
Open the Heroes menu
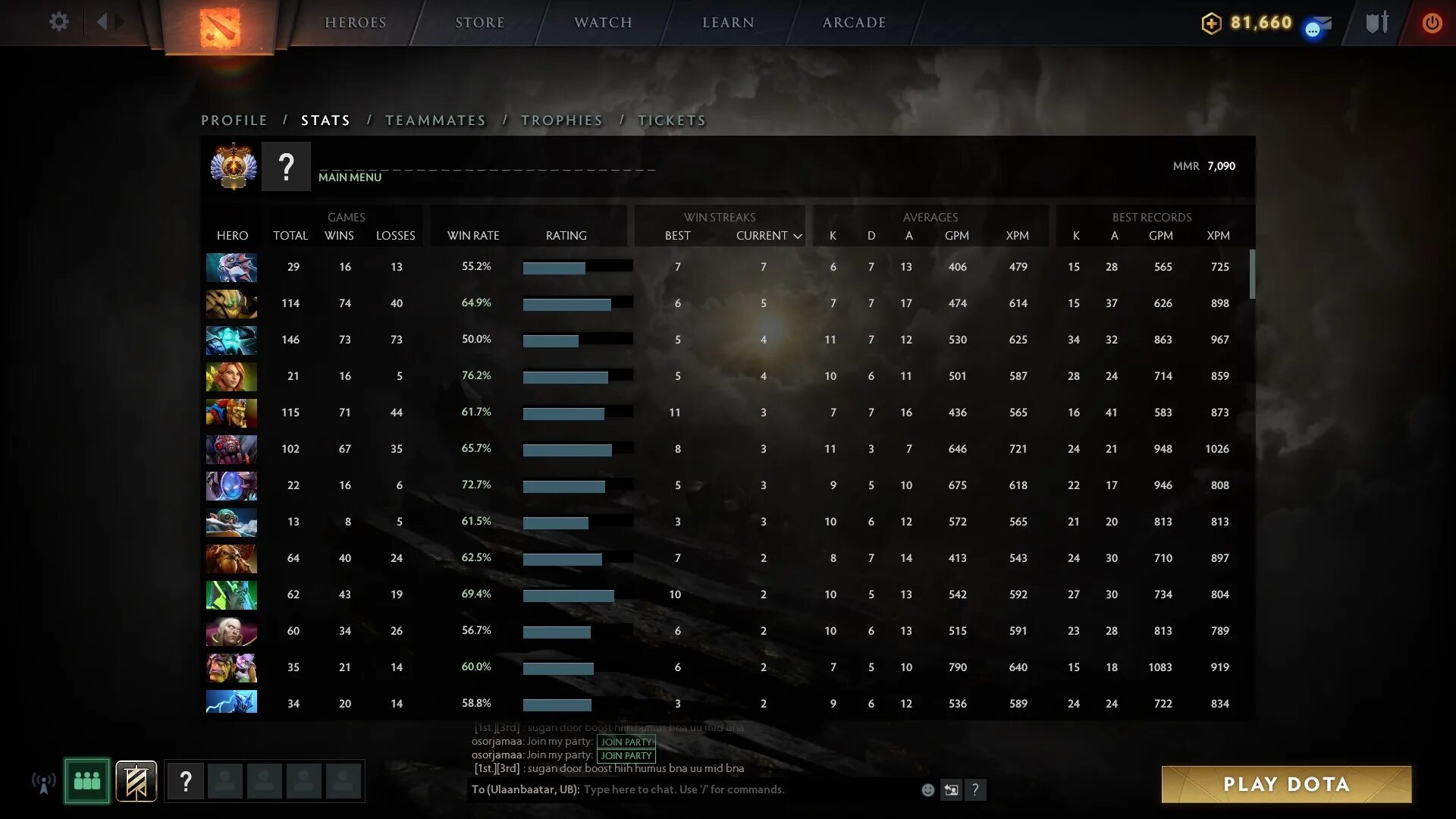[356, 23]
